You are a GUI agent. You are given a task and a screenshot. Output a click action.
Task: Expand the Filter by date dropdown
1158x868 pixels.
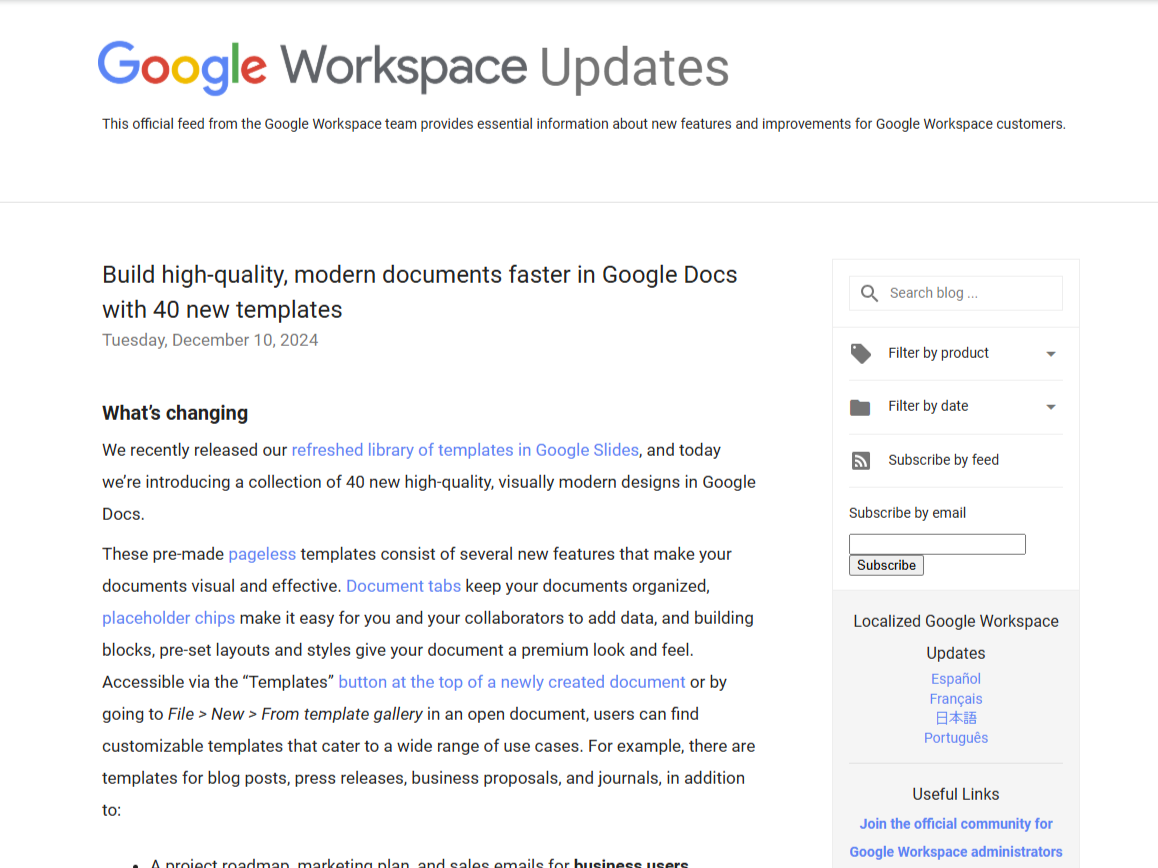click(929, 406)
